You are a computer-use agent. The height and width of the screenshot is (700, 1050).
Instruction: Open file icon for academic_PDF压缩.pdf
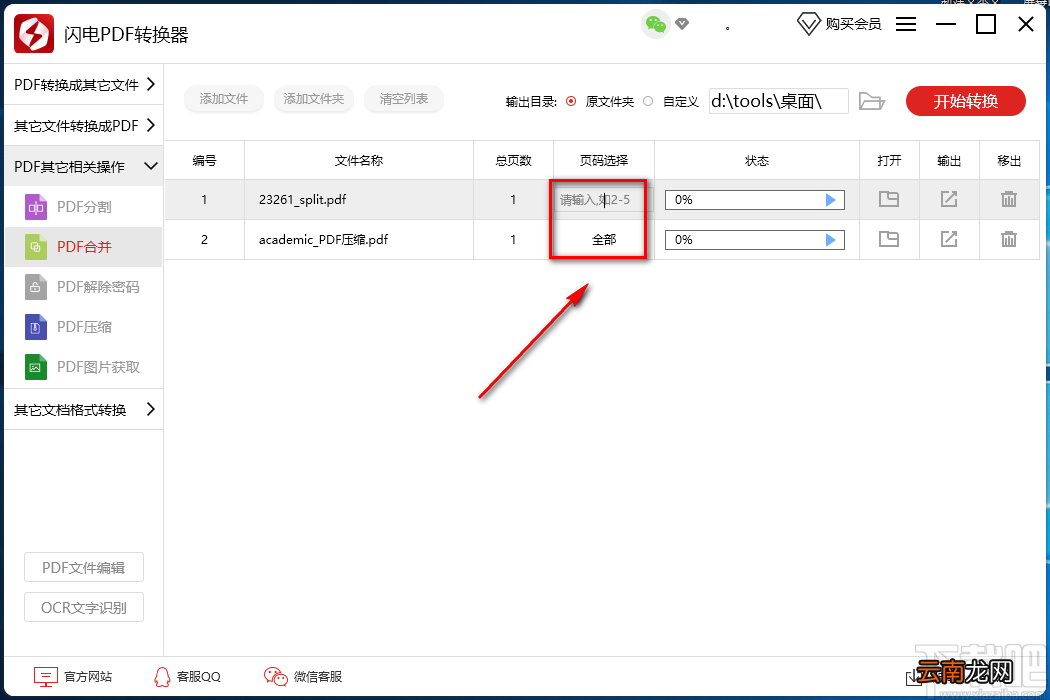[889, 239]
